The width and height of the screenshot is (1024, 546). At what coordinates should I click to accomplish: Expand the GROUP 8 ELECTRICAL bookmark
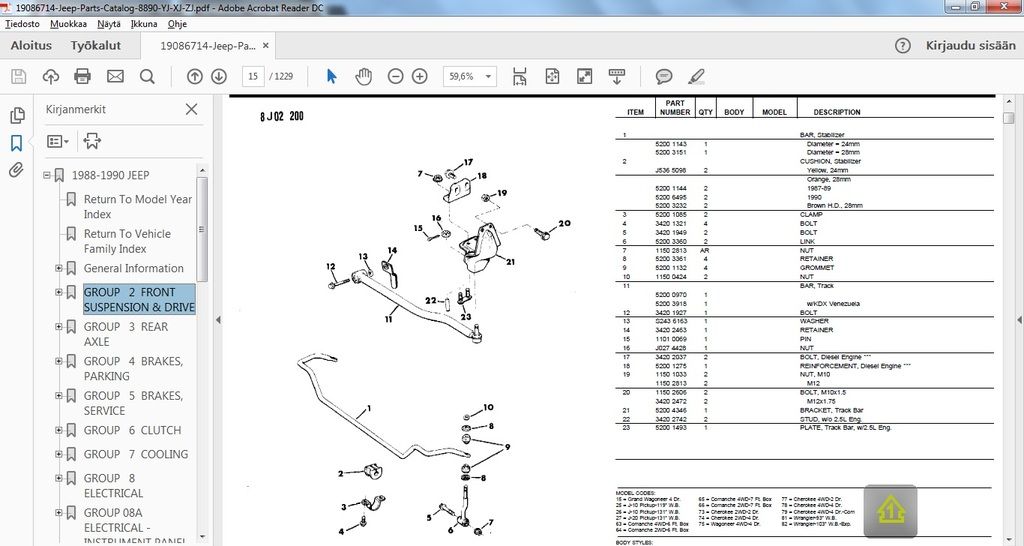(x=59, y=478)
